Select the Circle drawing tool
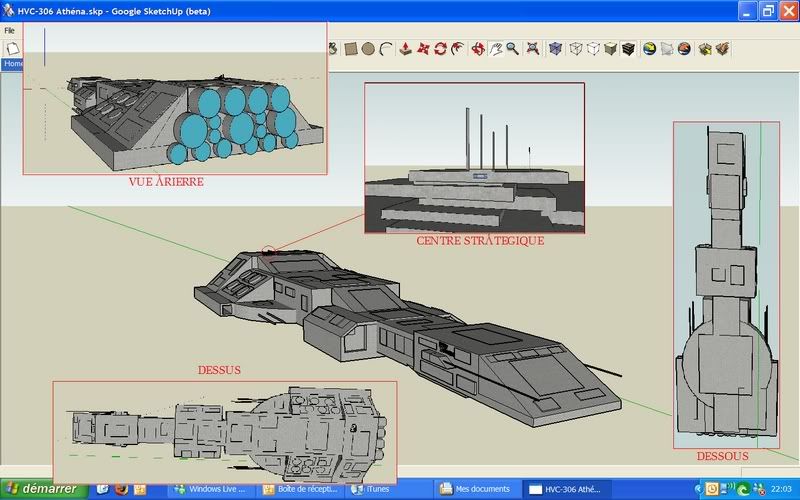The width and height of the screenshot is (800, 500). coord(368,49)
